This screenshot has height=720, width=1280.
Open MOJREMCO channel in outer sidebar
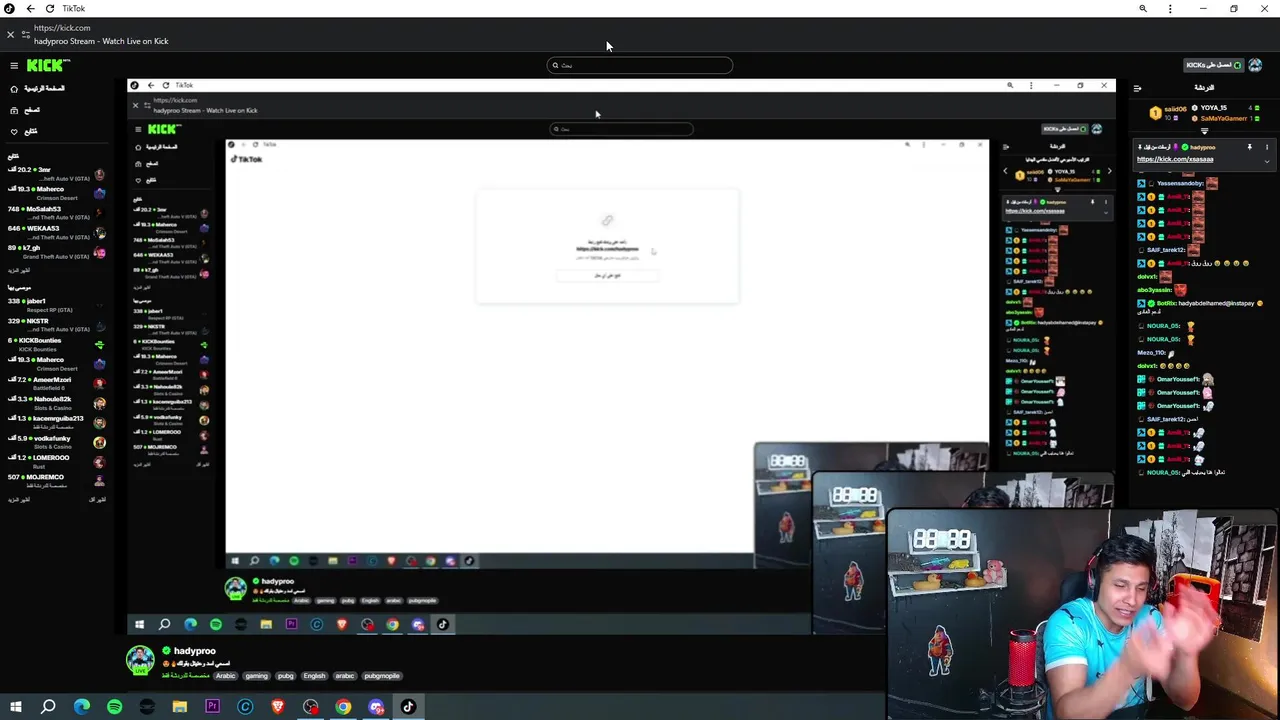pos(56,480)
